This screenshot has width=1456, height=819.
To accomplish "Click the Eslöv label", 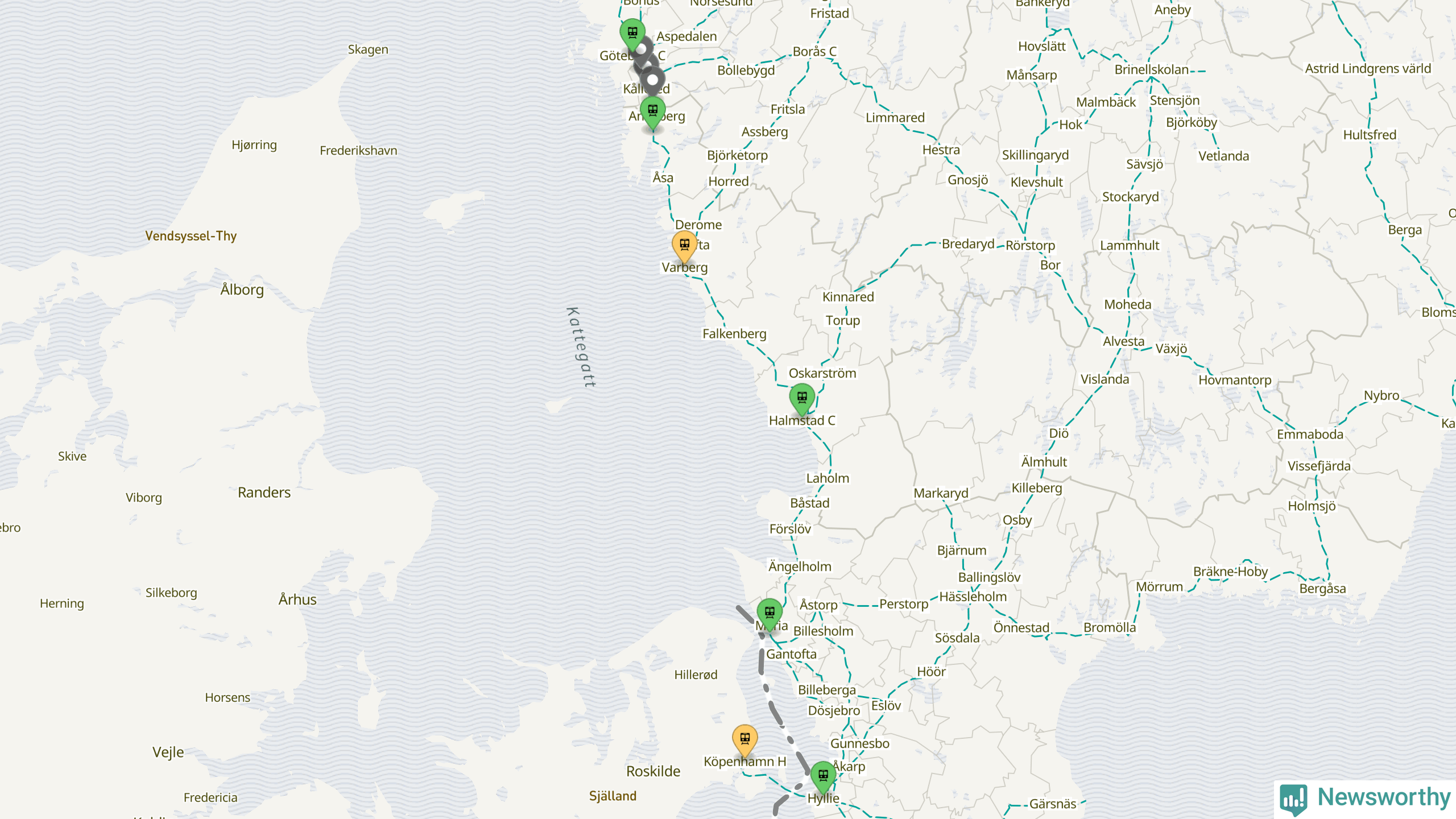I will (x=886, y=706).
